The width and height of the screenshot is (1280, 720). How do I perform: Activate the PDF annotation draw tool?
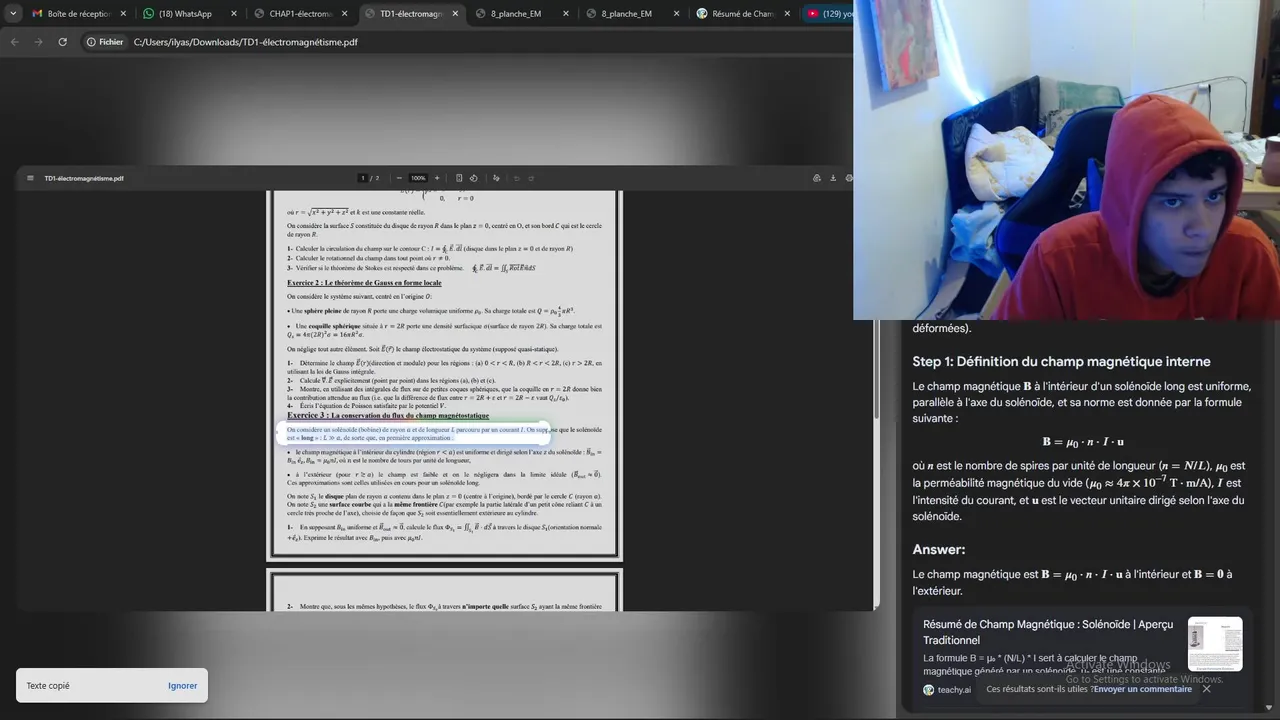pyautogui.click(x=496, y=178)
